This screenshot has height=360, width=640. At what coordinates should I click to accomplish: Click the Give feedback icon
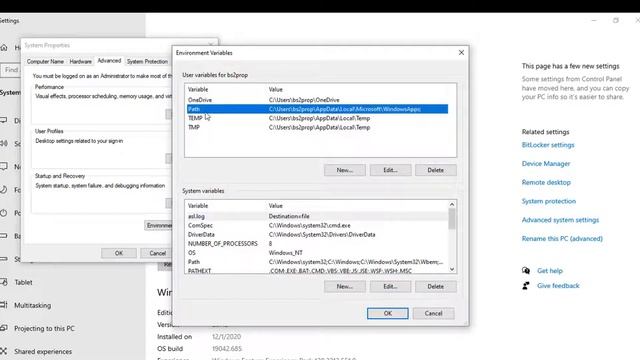[x=526, y=286]
